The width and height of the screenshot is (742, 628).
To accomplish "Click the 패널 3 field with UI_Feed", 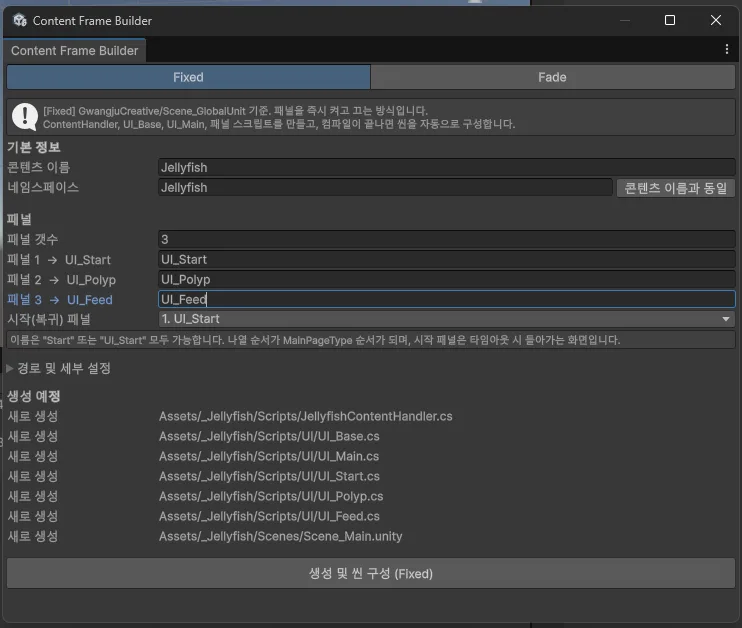I will point(446,299).
